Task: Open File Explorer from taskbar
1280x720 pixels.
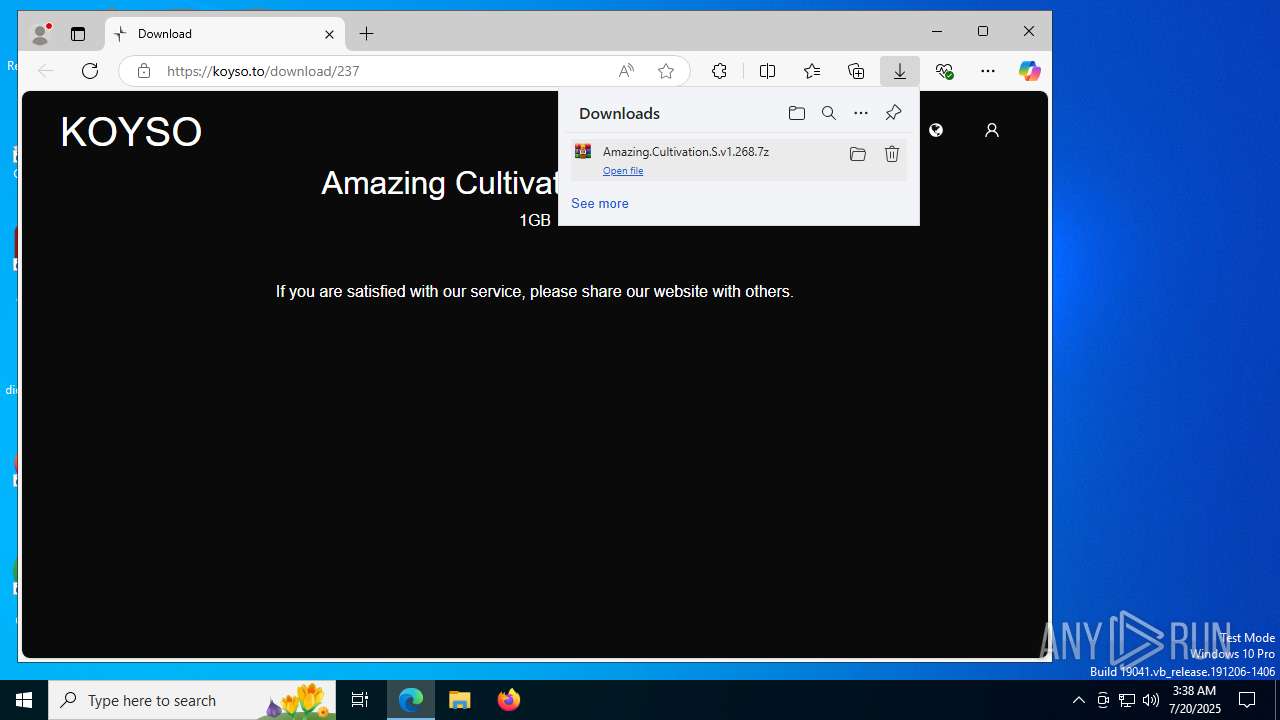Action: 460,700
